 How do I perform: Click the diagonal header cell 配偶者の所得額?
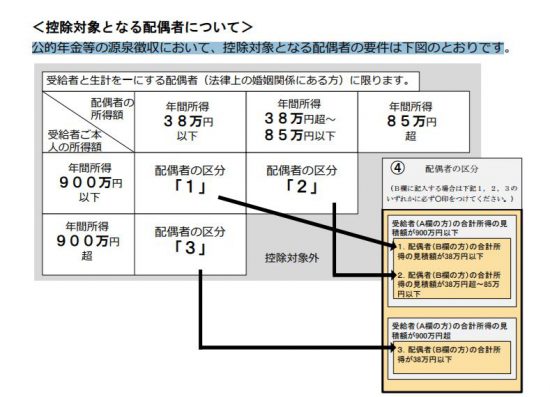pos(88,122)
